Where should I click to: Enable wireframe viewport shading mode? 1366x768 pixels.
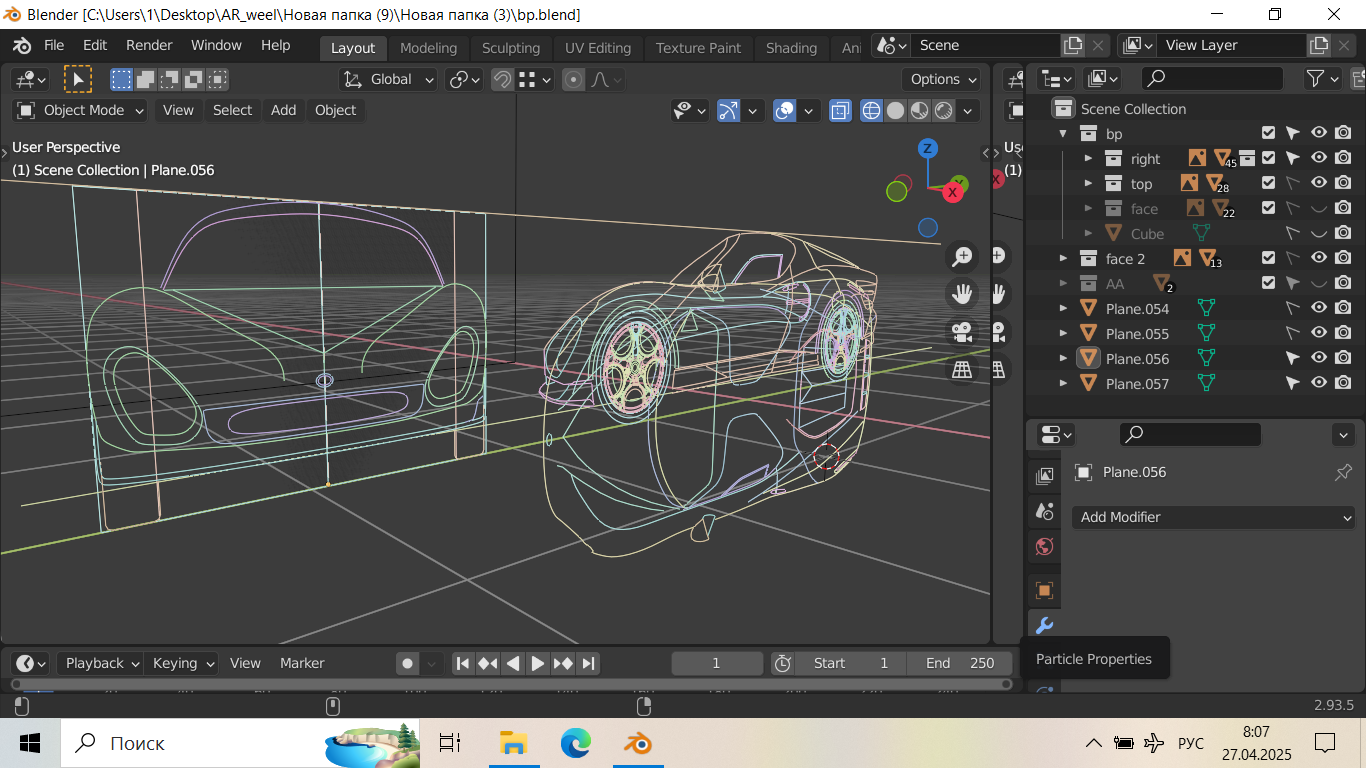pos(871,110)
